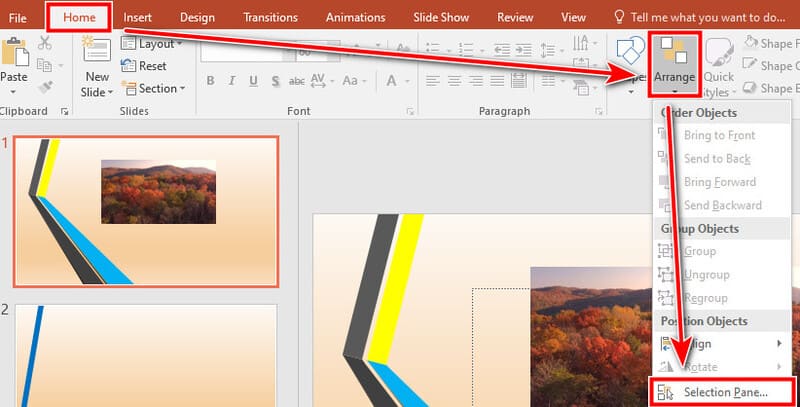This screenshot has width=800, height=407.
Task: Click the Copy icon in Clipboard group
Action: (x=44, y=66)
